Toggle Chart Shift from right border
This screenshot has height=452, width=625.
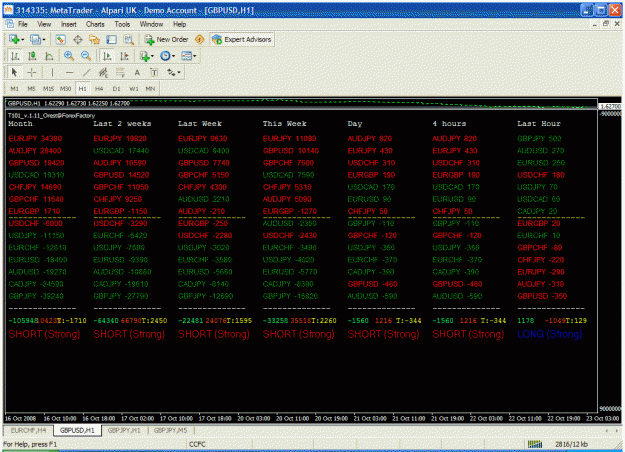(124, 56)
